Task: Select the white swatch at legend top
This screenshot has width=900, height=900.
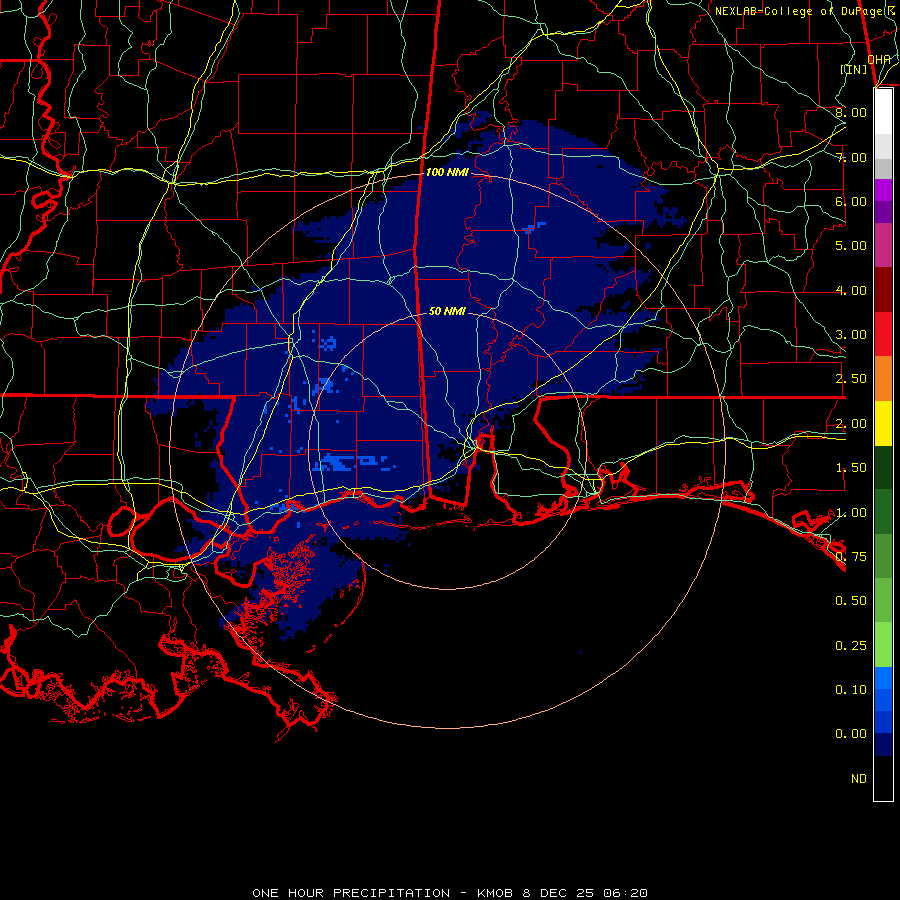Action: point(883,112)
